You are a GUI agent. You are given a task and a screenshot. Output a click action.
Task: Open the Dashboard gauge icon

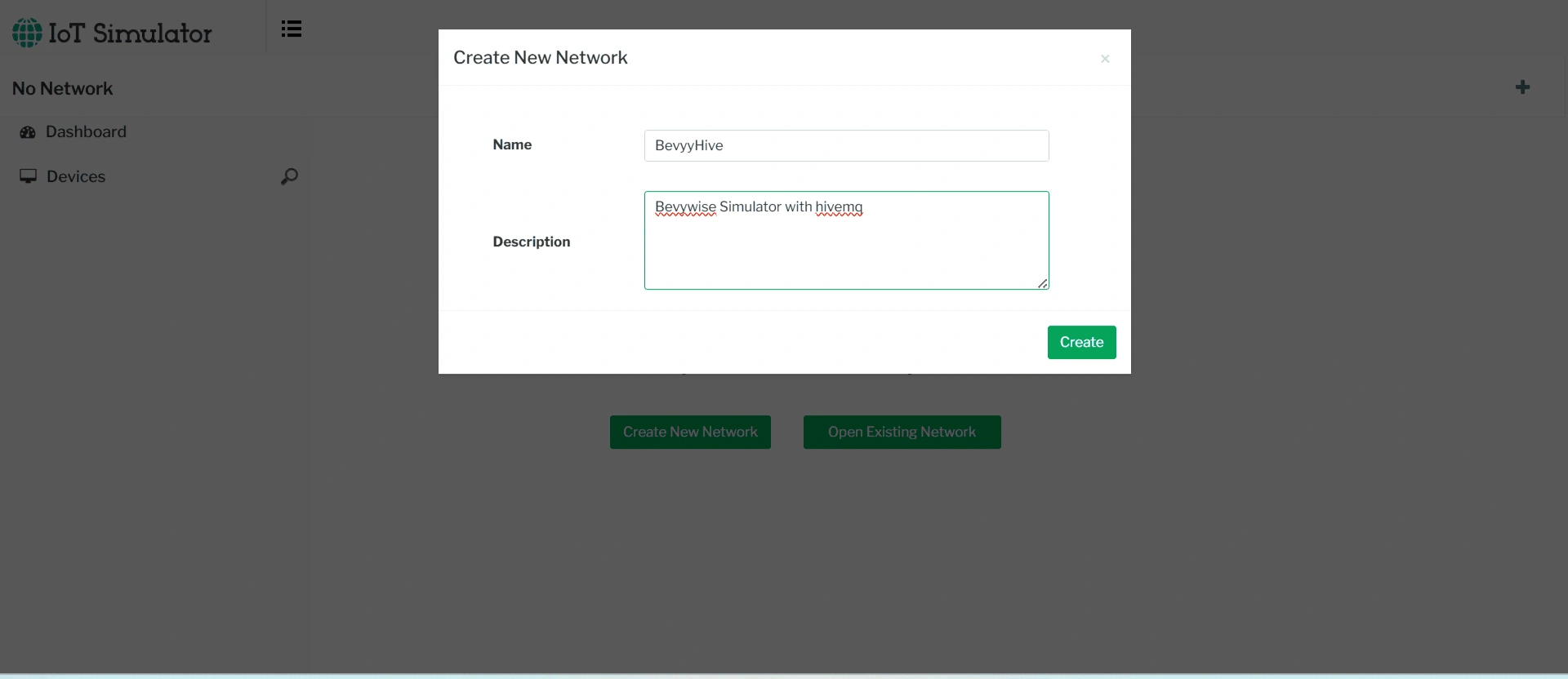coord(28,132)
